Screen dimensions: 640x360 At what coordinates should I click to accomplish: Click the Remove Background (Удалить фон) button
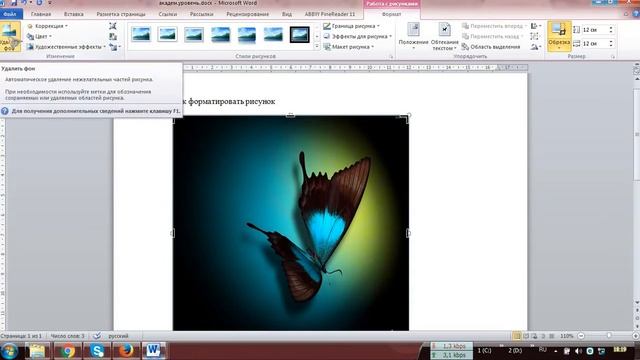[10, 37]
